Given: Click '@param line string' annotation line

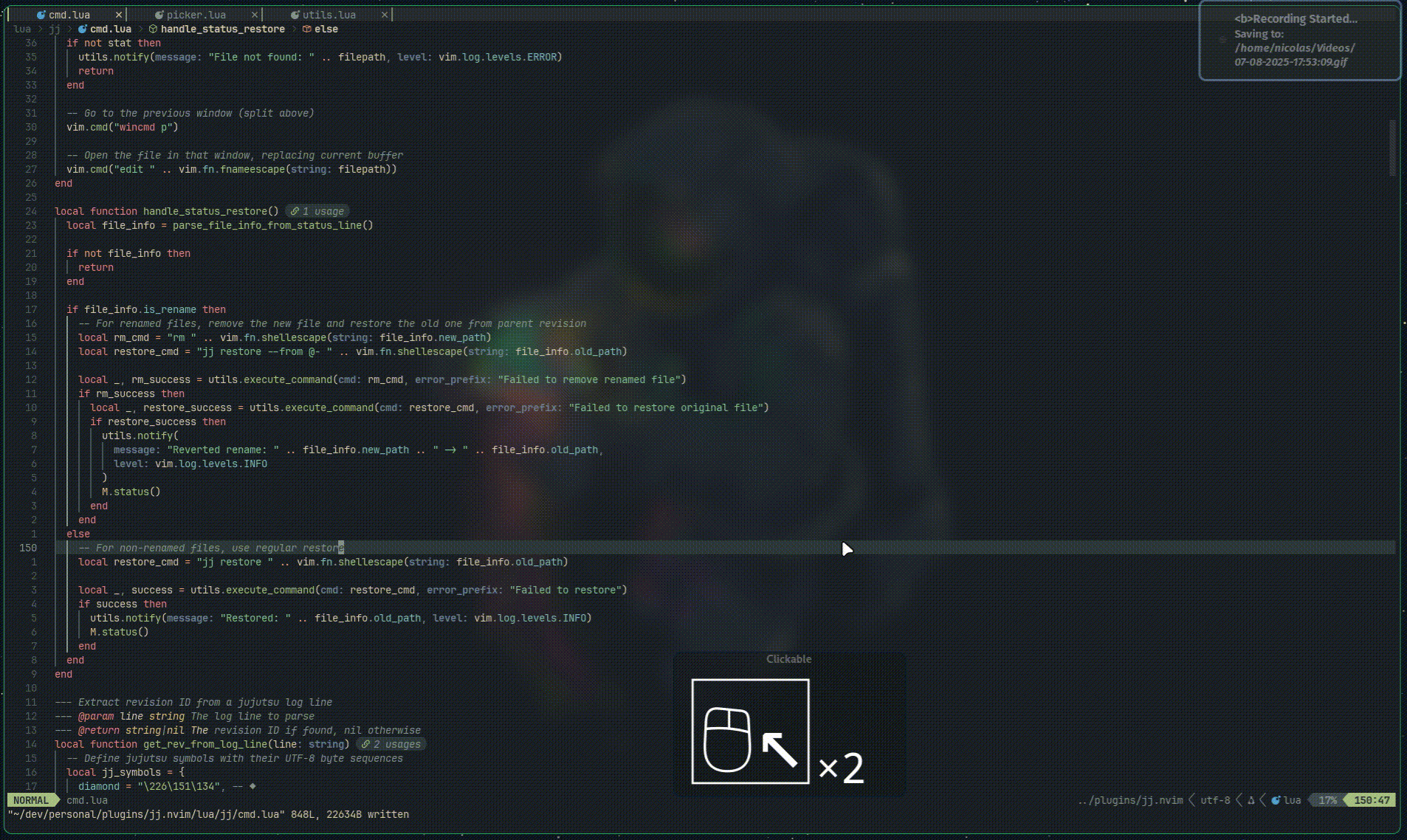Looking at the screenshot, I should coord(185,716).
